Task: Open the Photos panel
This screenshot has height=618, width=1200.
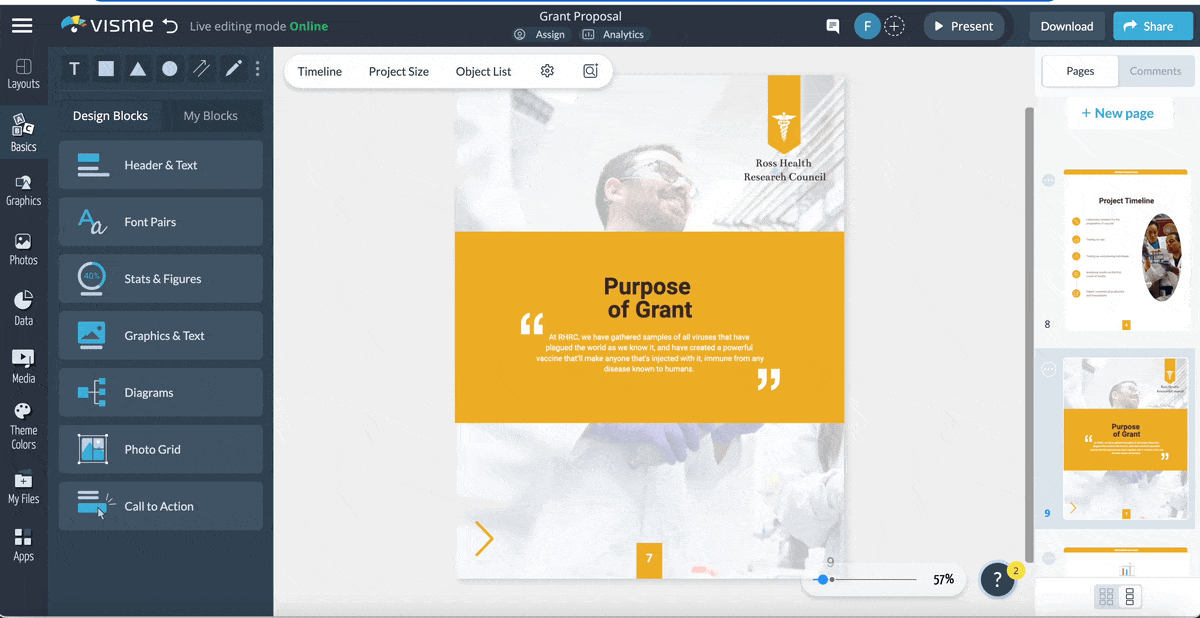Action: [23, 247]
